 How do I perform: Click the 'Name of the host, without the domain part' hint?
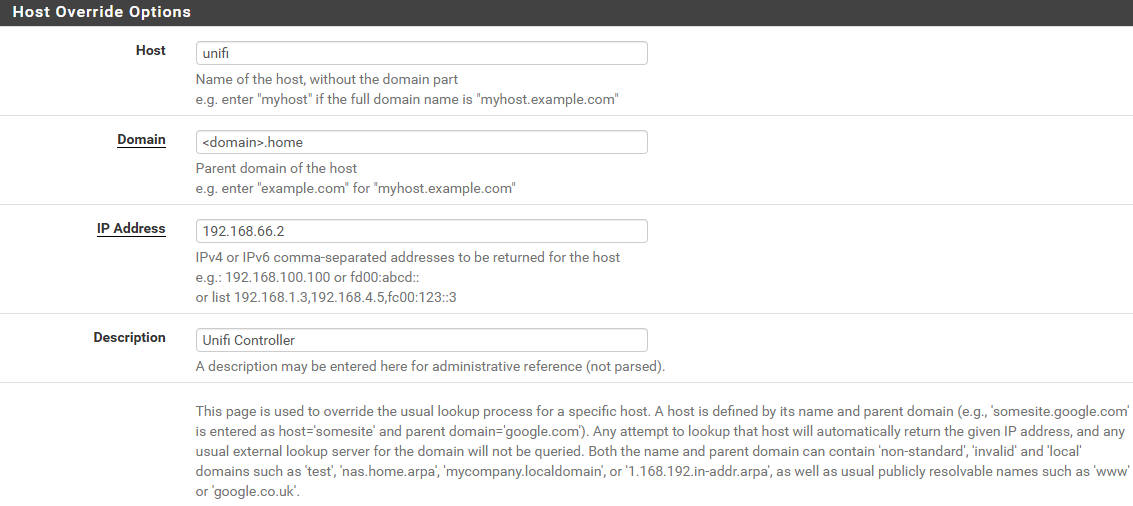327,80
